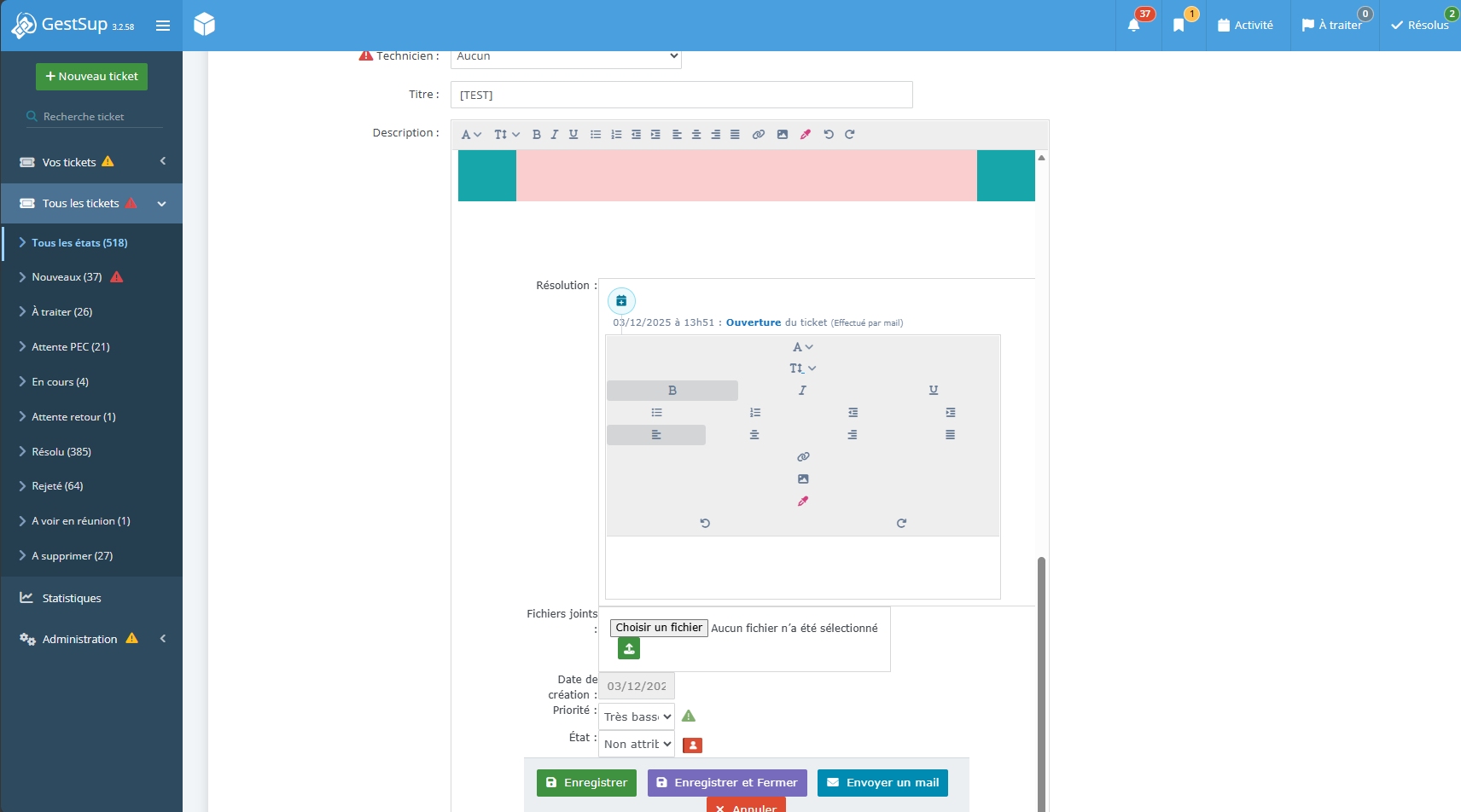Open the État dropdown

(637, 744)
